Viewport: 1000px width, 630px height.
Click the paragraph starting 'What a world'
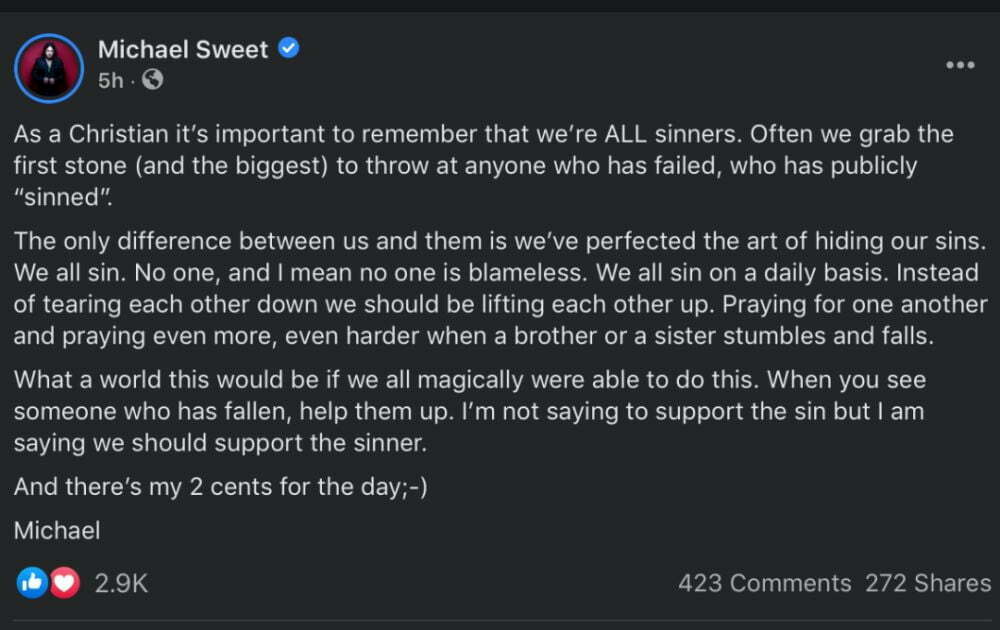(x=470, y=411)
